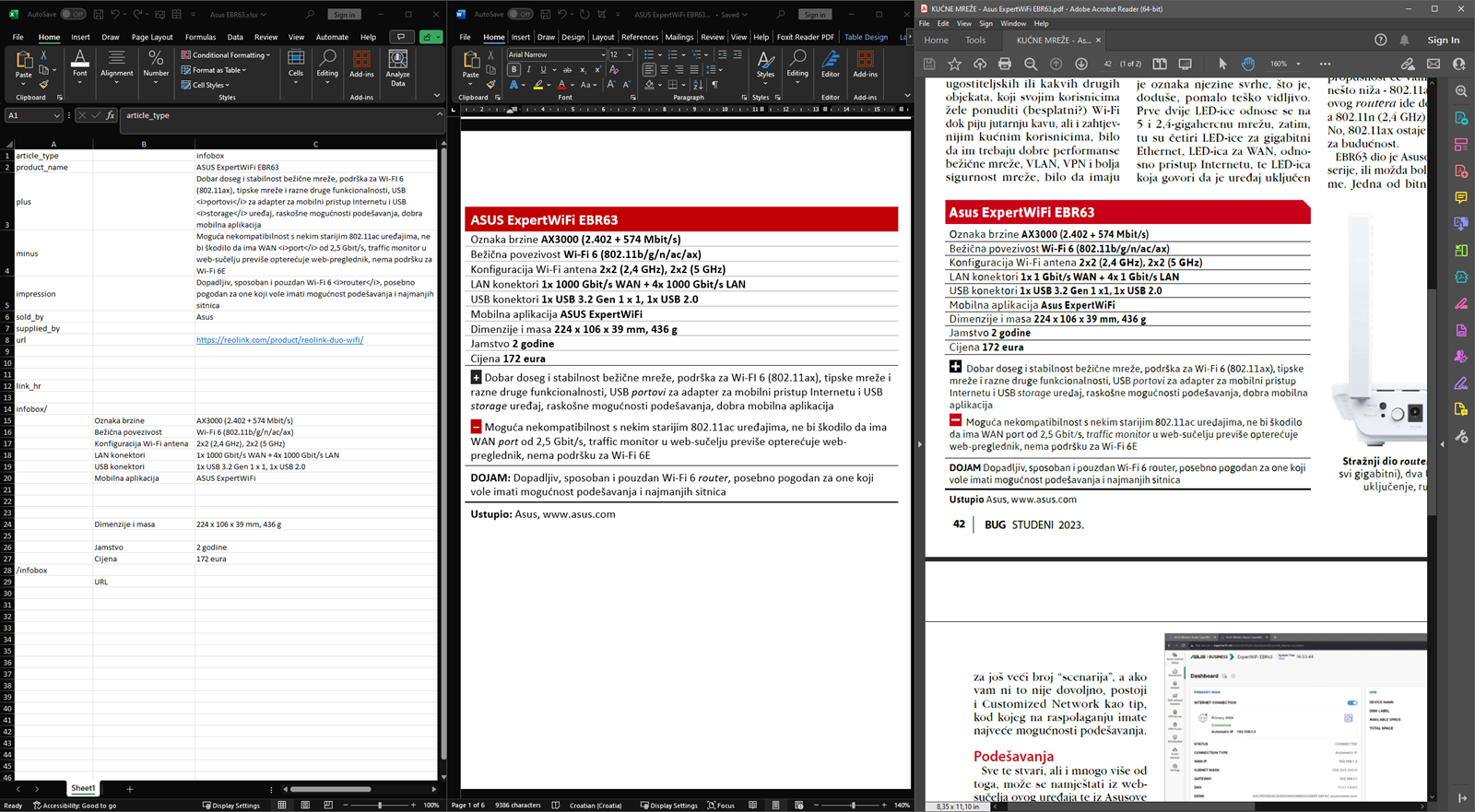
Task: Click the Excel zoom slider
Action: 380,805
